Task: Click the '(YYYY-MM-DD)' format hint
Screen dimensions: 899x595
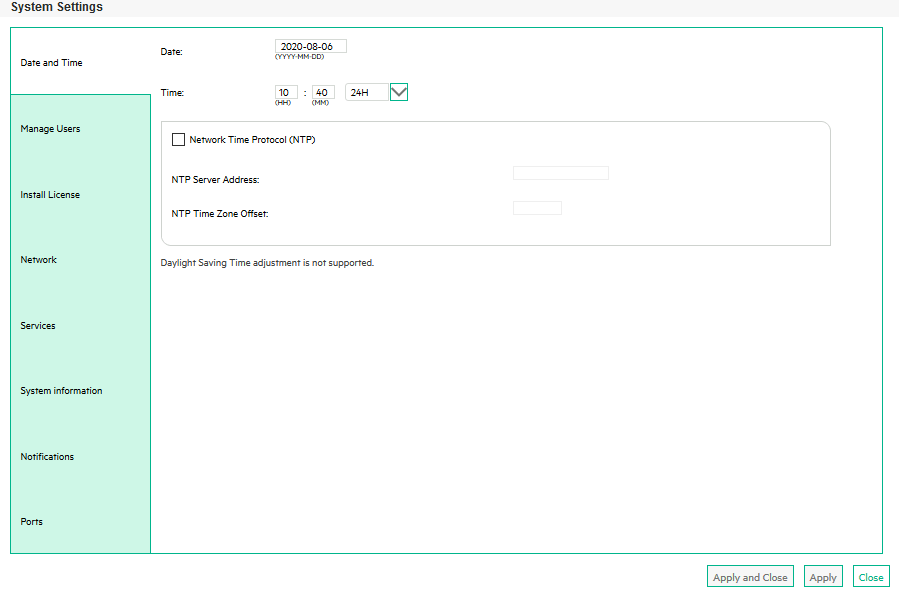Action: [x=299, y=57]
